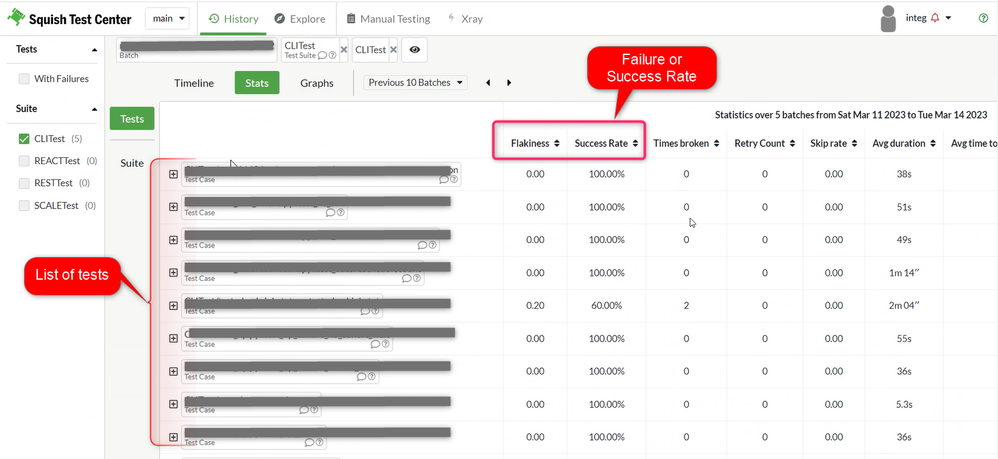Click the partially visible Avg time to column header
This screenshot has width=998, height=459.
pos(974,144)
